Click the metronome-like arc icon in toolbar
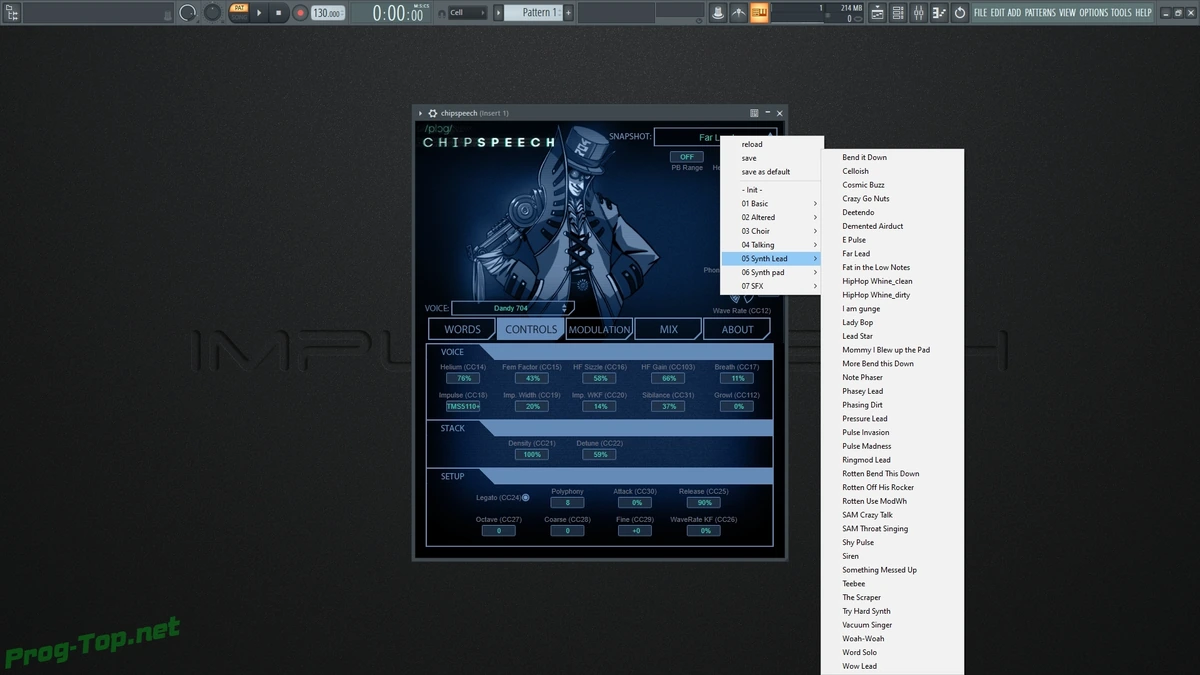The image size is (1200, 675). pos(739,13)
